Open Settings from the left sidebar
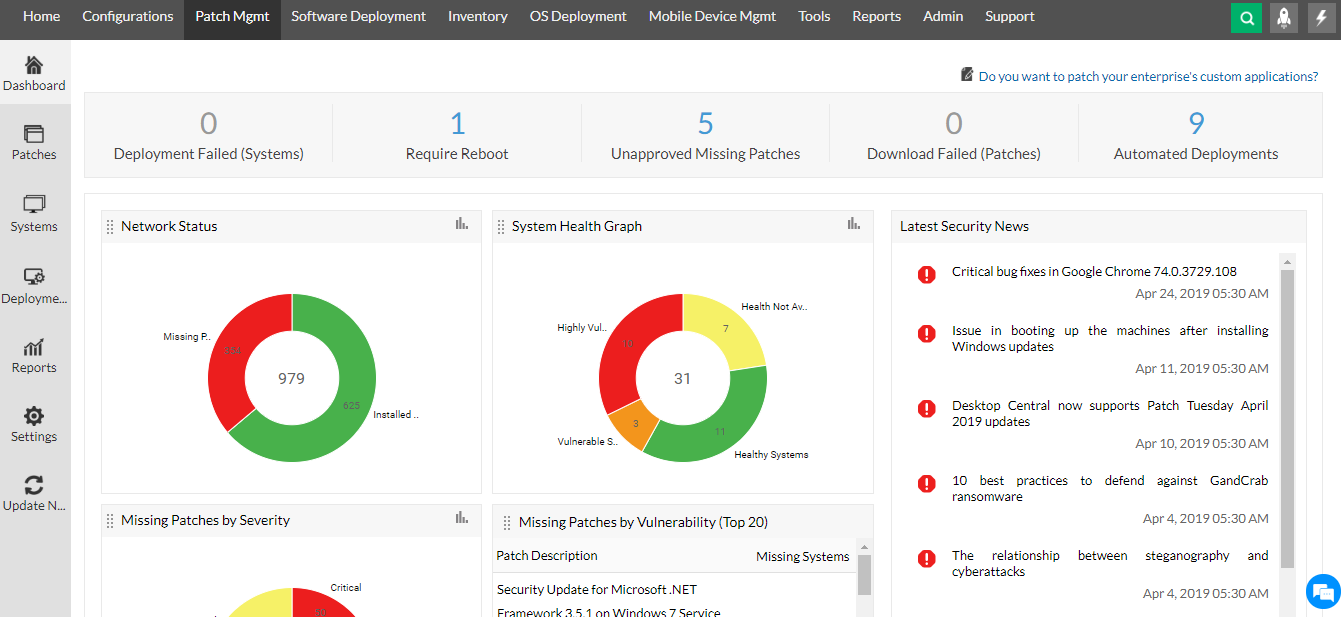This screenshot has width=1341, height=617. click(x=34, y=423)
